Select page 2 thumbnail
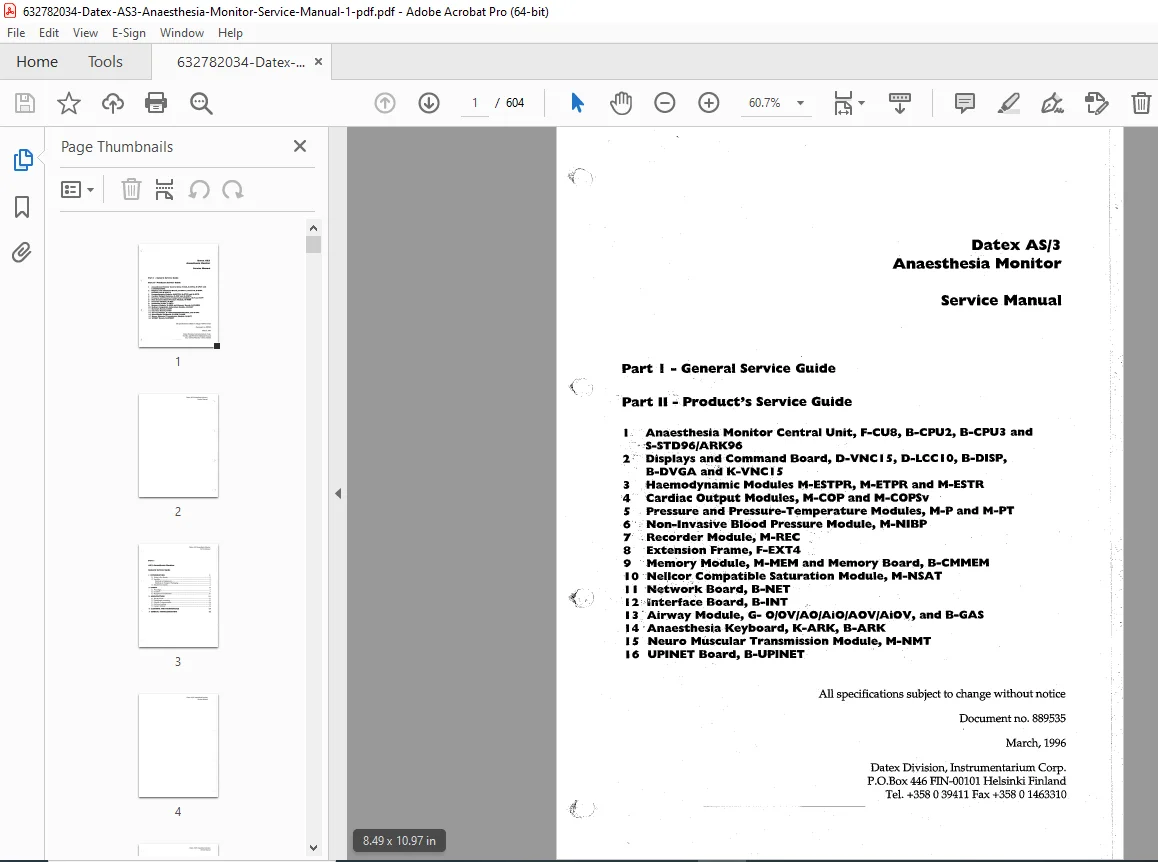Viewport: 1158px width, 862px height. pos(178,445)
